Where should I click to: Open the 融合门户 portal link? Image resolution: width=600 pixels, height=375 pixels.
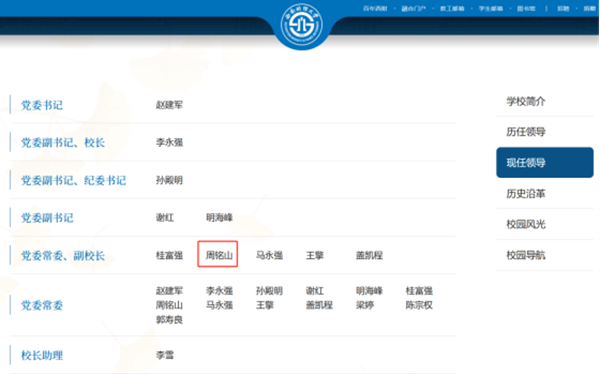click(413, 8)
